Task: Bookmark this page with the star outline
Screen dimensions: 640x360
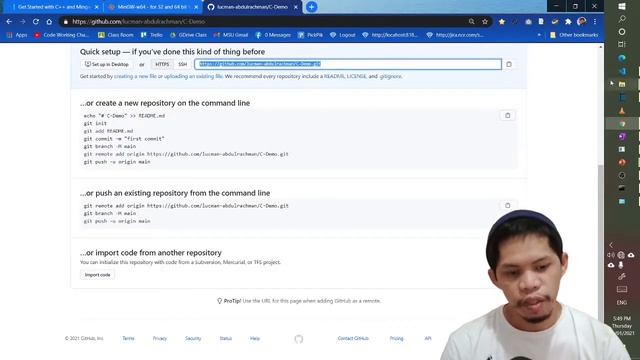Action: 485,21
